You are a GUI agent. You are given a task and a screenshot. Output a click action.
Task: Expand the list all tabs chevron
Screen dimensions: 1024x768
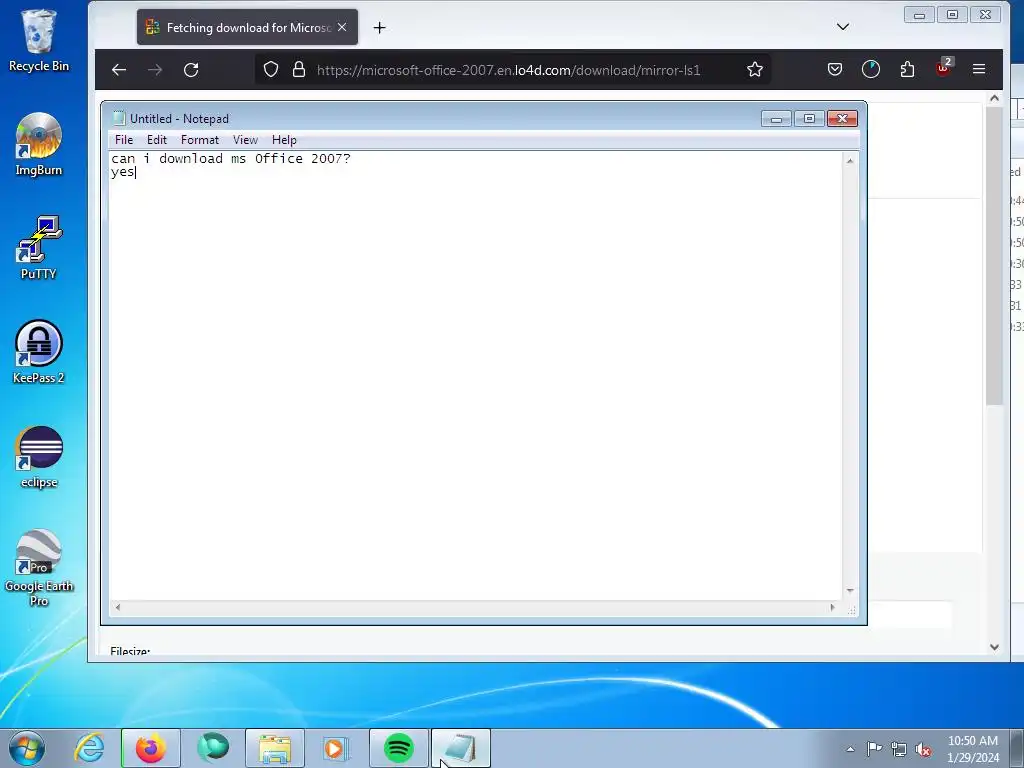[x=843, y=27]
